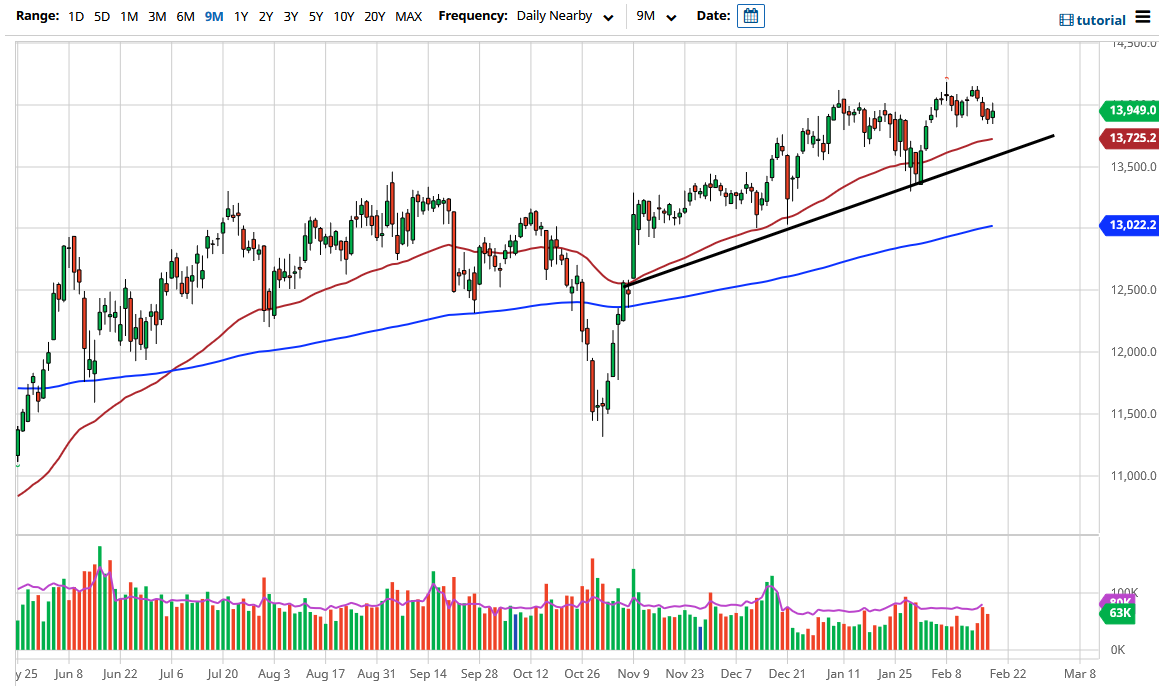Open the chevron next to Daily Nearby

pos(608,16)
